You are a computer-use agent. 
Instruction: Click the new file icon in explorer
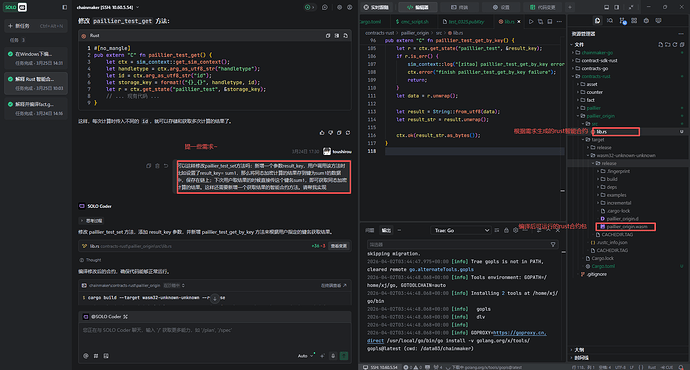pos(661,44)
